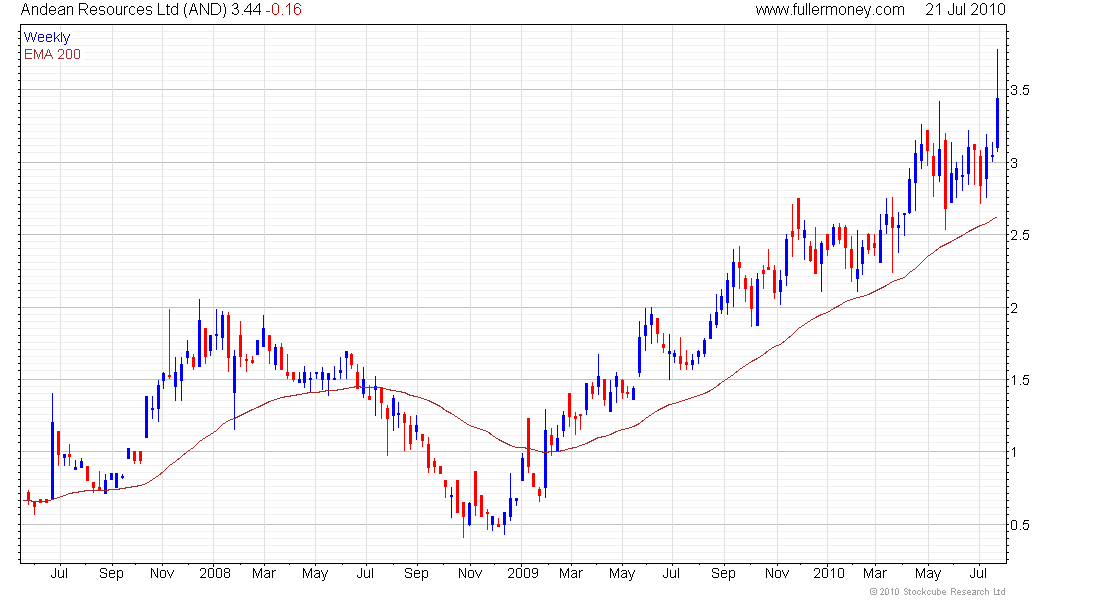1100x600 pixels.
Task: Click the EMA 200 indicator label
Action: click(x=51, y=54)
